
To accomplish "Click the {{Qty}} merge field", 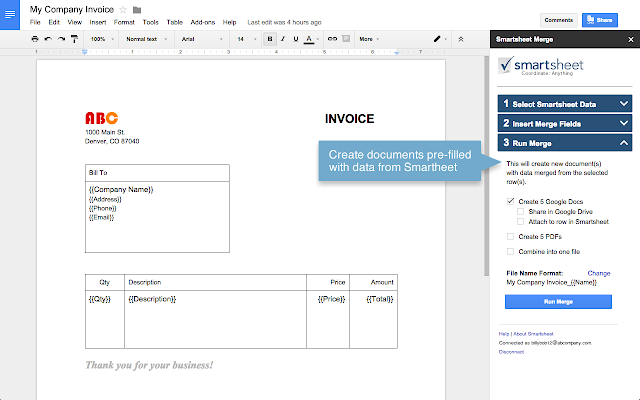I will tap(100, 299).
